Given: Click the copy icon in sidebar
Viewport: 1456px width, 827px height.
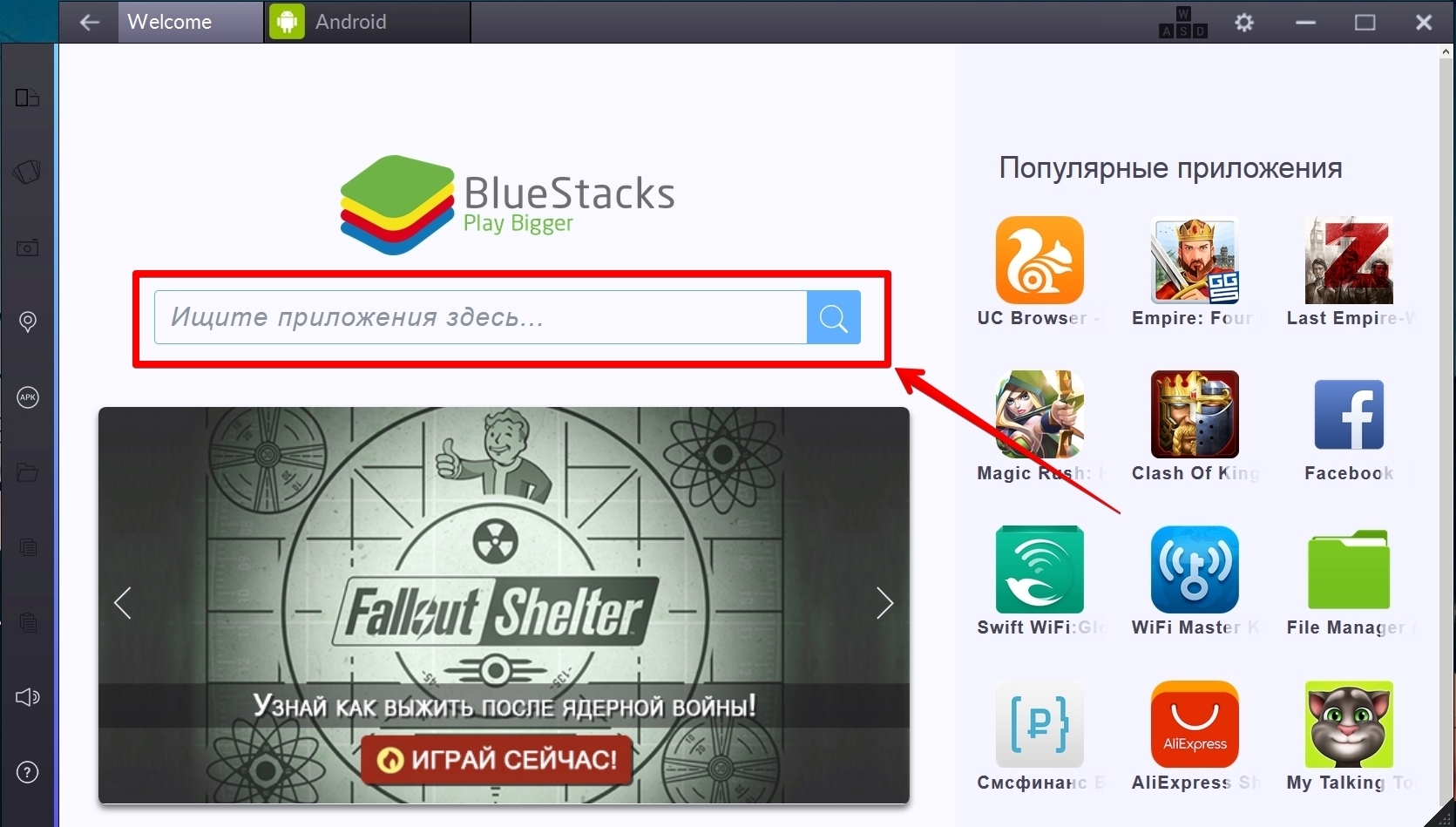Looking at the screenshot, I should point(28,547).
